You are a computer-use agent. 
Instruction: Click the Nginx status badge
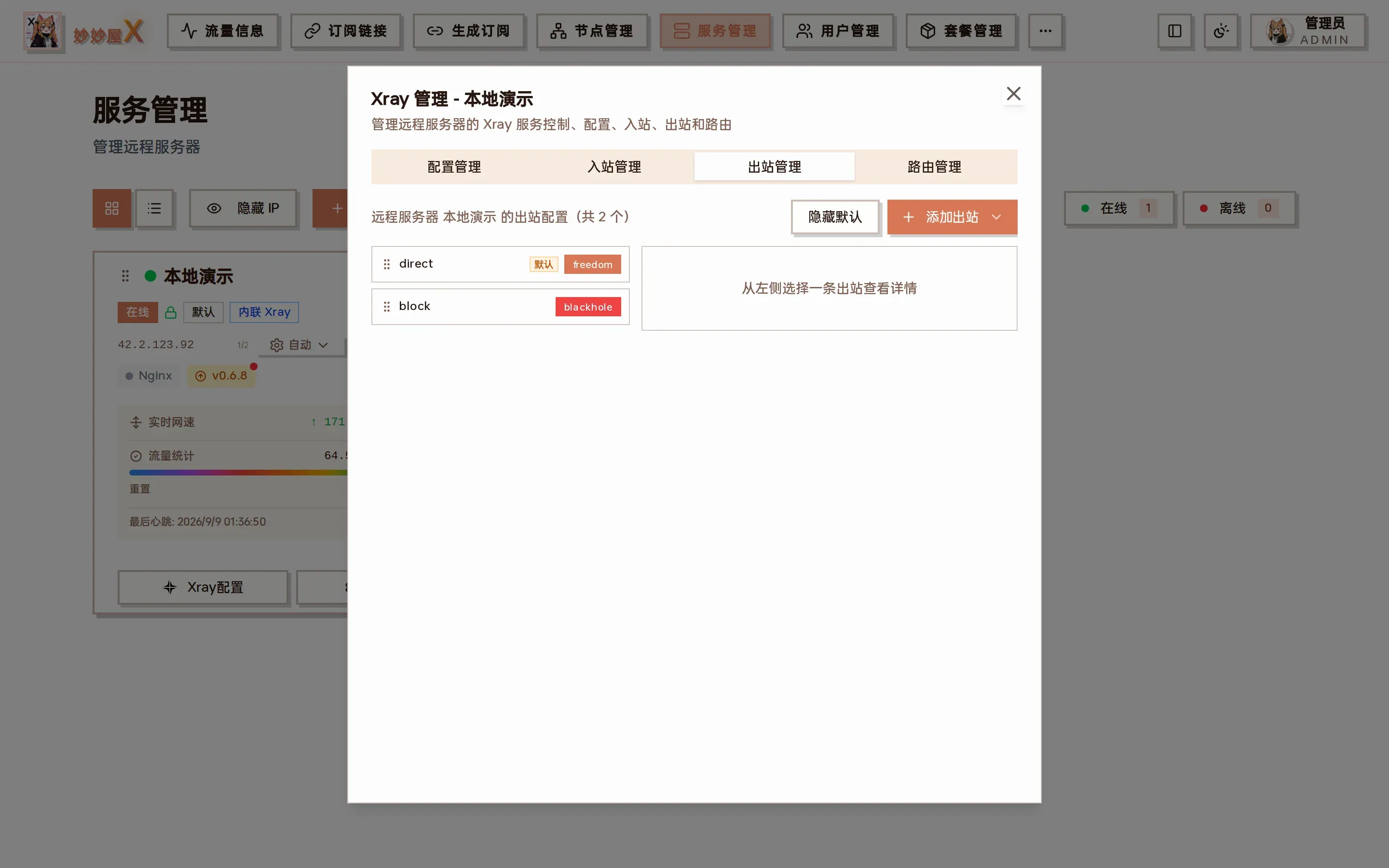coord(149,376)
